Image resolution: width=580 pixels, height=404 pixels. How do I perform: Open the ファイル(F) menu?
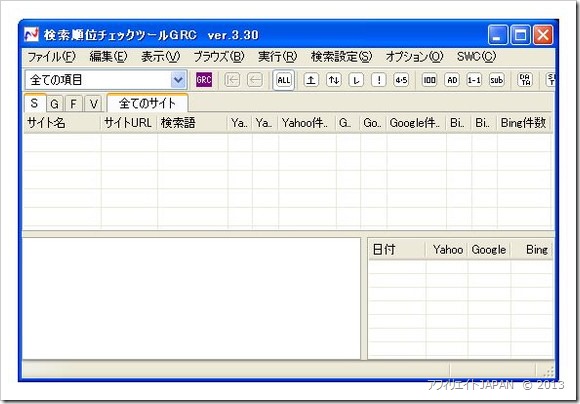(x=51, y=57)
